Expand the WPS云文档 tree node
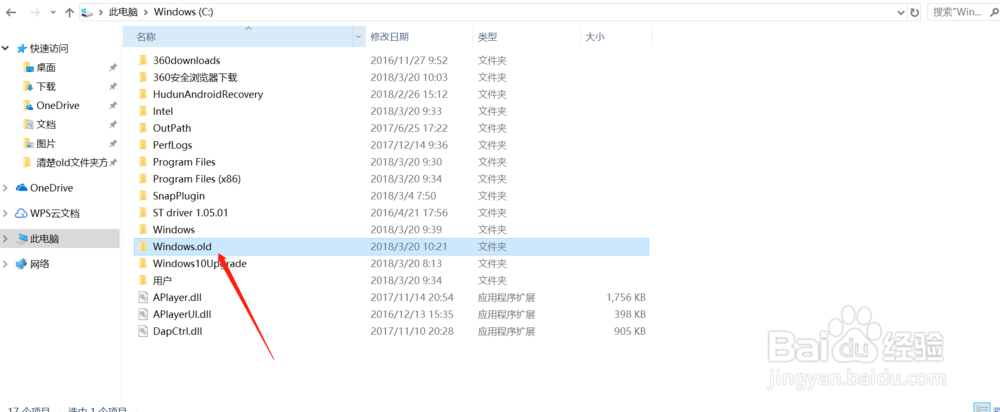1000x412 pixels. [6, 213]
